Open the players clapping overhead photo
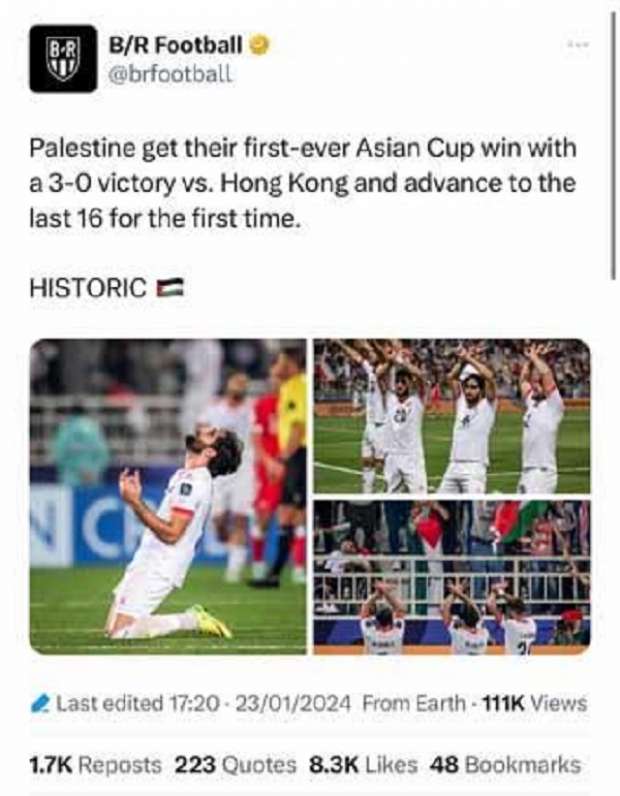620x796 pixels. pyautogui.click(x=452, y=416)
